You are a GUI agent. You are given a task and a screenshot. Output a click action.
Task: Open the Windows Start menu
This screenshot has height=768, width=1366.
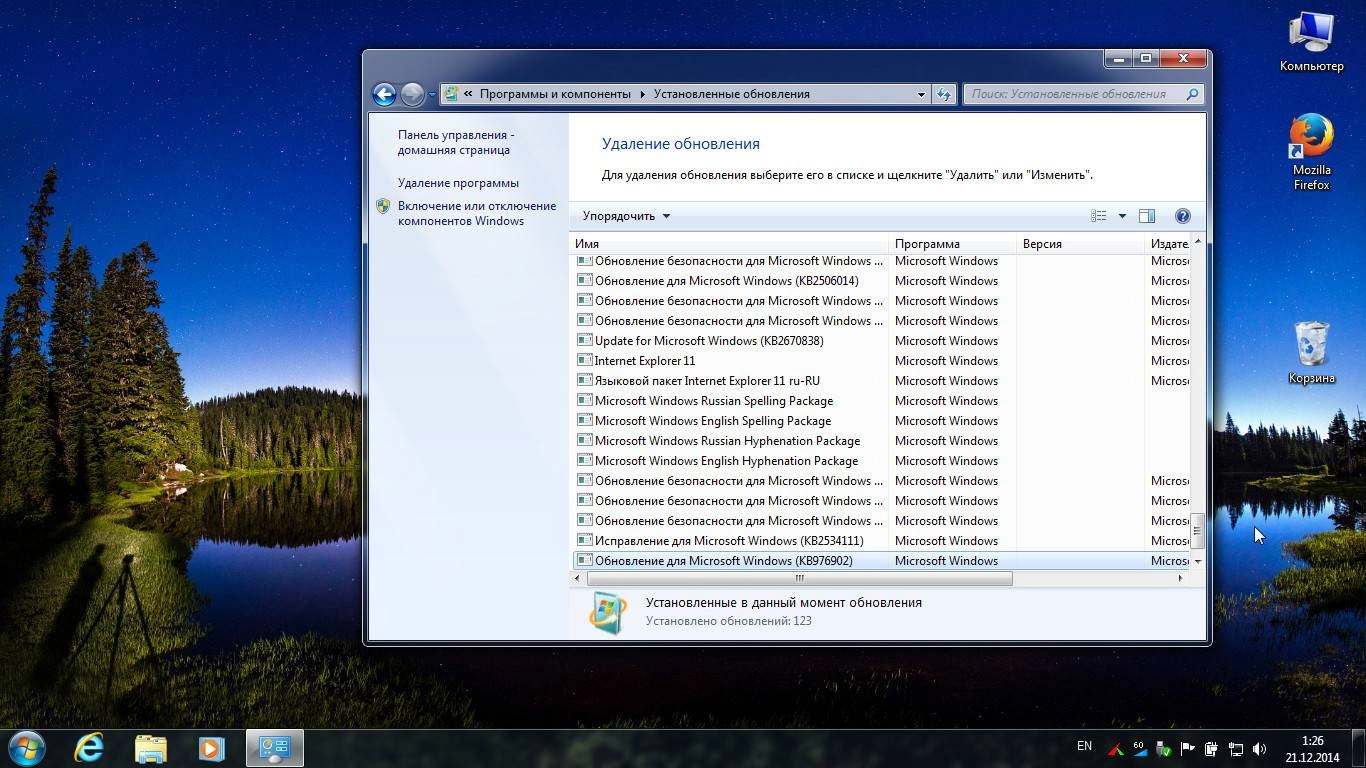click(x=25, y=747)
